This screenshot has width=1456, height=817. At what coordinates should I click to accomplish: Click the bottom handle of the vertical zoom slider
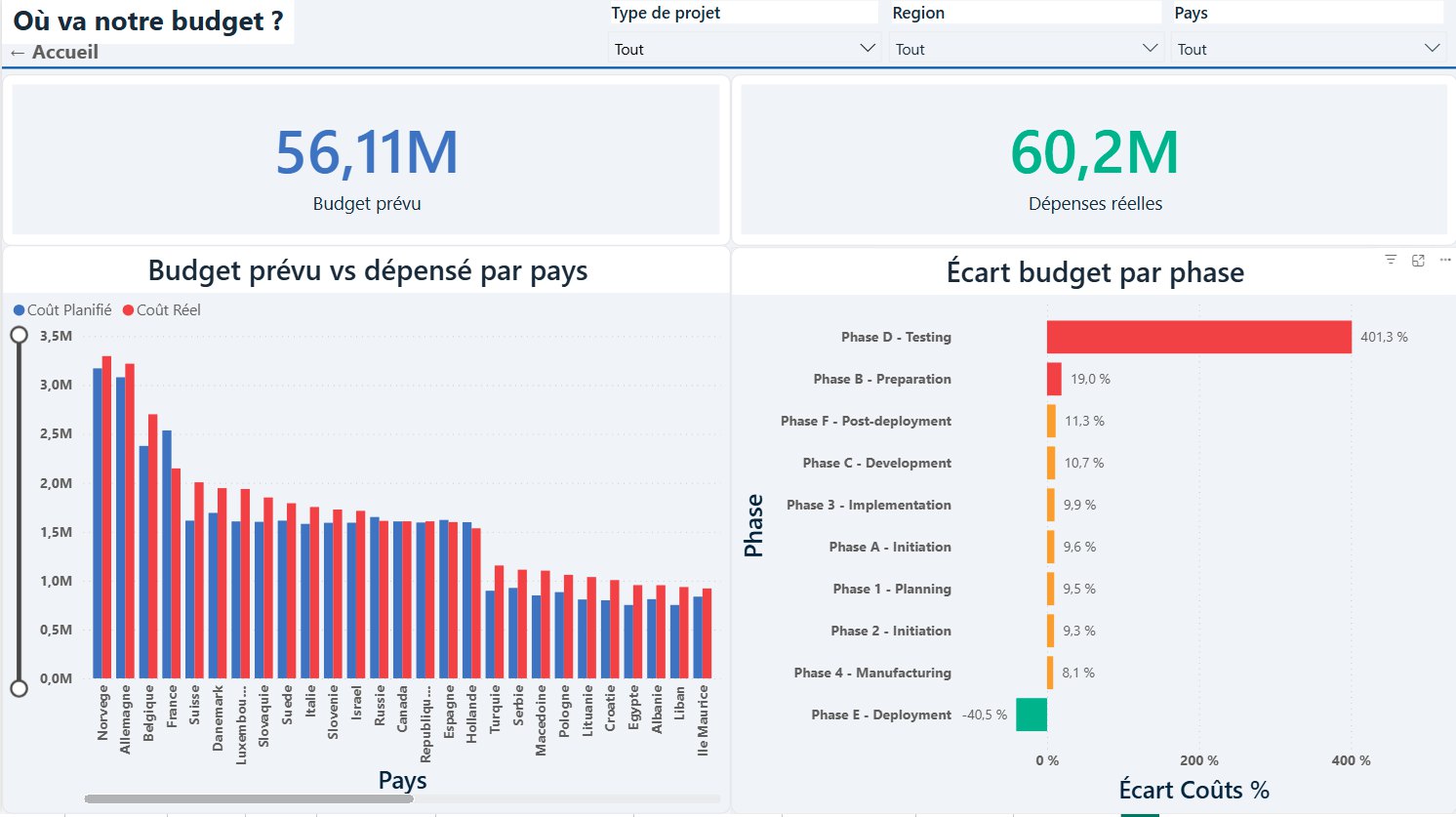tap(19, 688)
